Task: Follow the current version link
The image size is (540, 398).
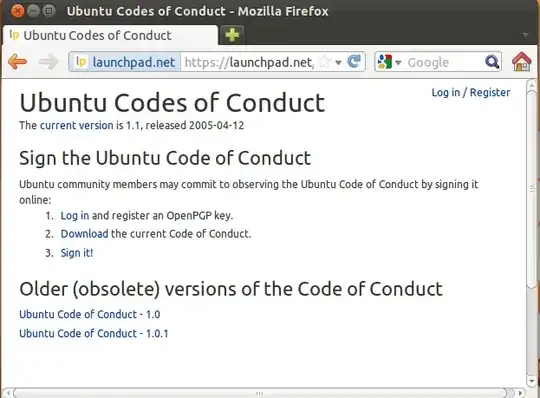Action: tap(76, 125)
